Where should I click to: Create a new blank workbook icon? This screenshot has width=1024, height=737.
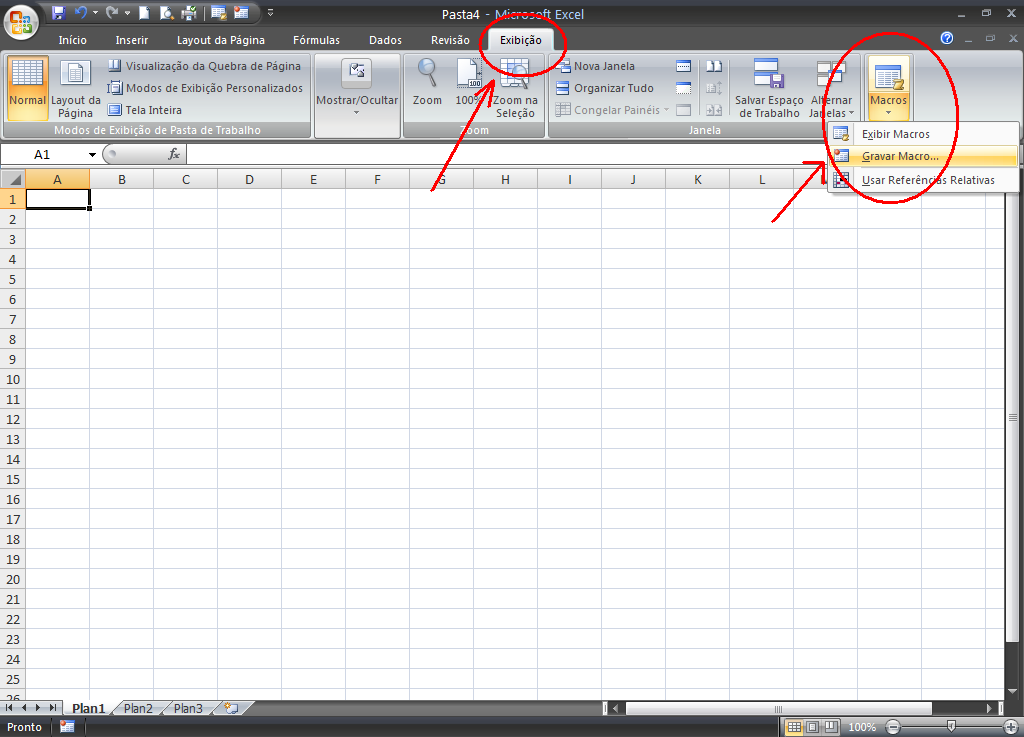coord(144,13)
